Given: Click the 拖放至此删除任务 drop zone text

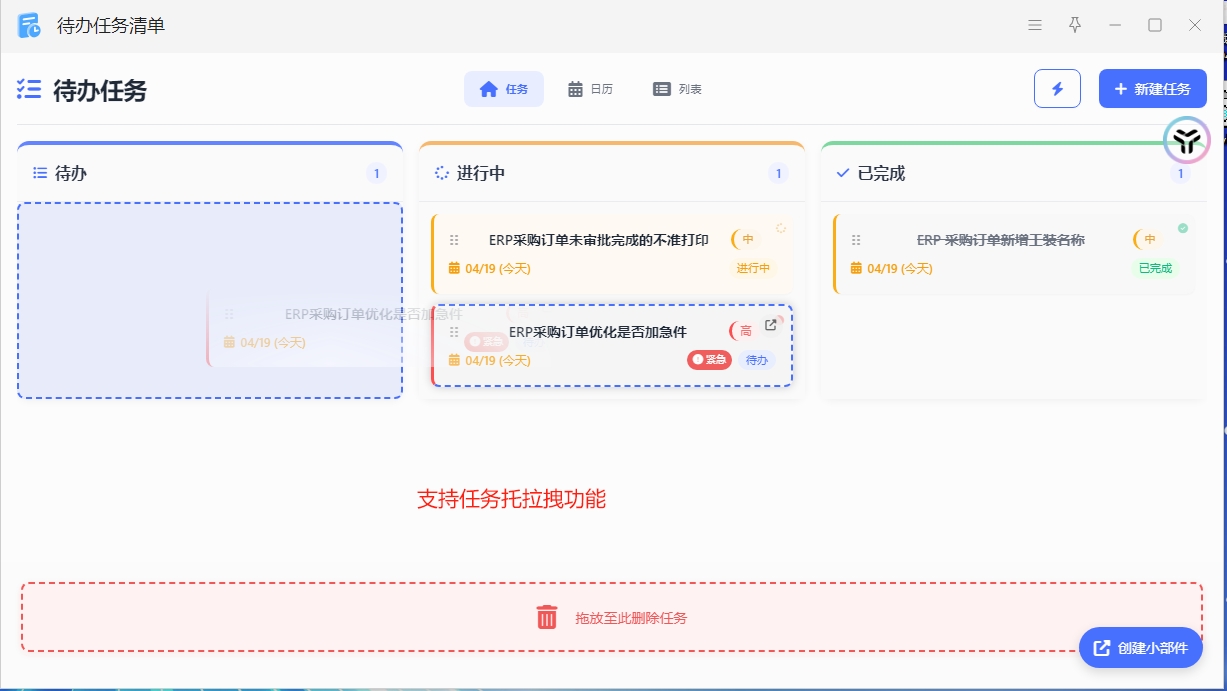Looking at the screenshot, I should (631, 618).
